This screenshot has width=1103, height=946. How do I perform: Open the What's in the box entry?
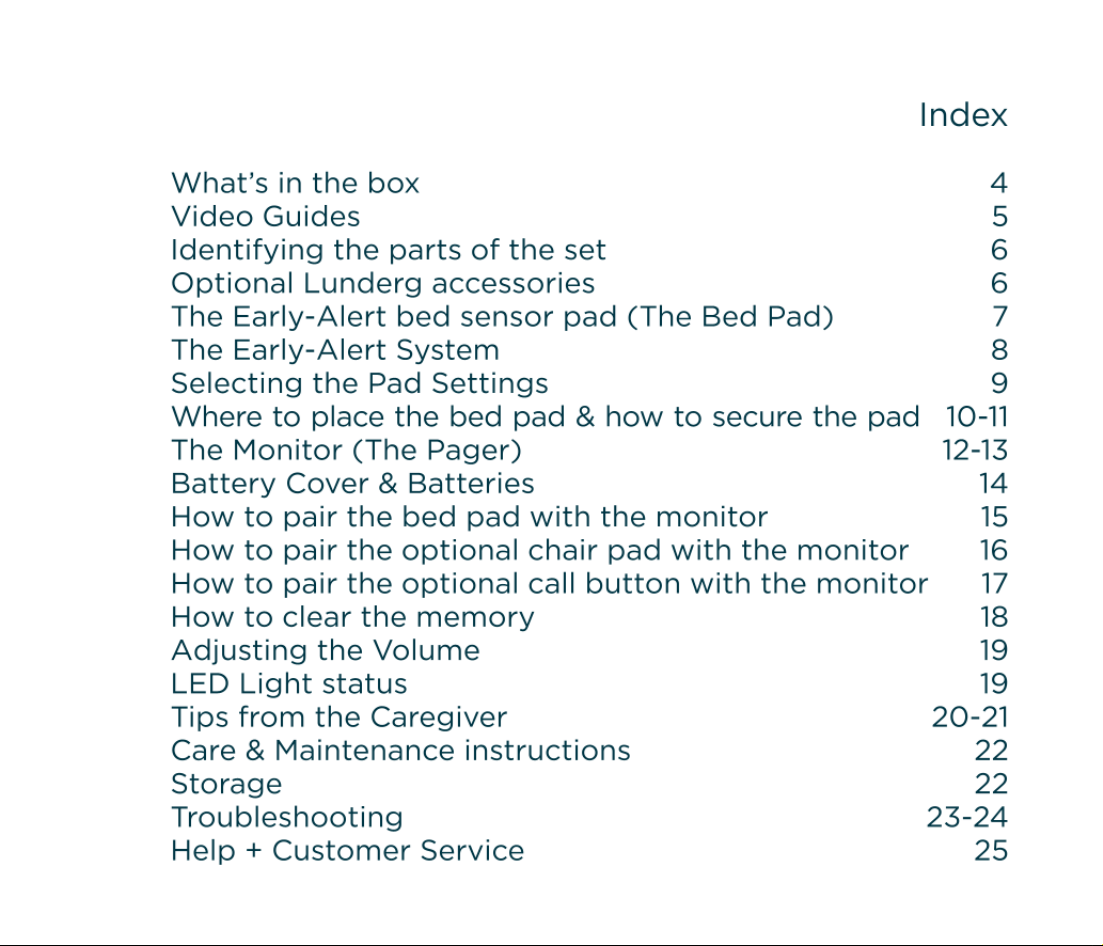pos(295,183)
